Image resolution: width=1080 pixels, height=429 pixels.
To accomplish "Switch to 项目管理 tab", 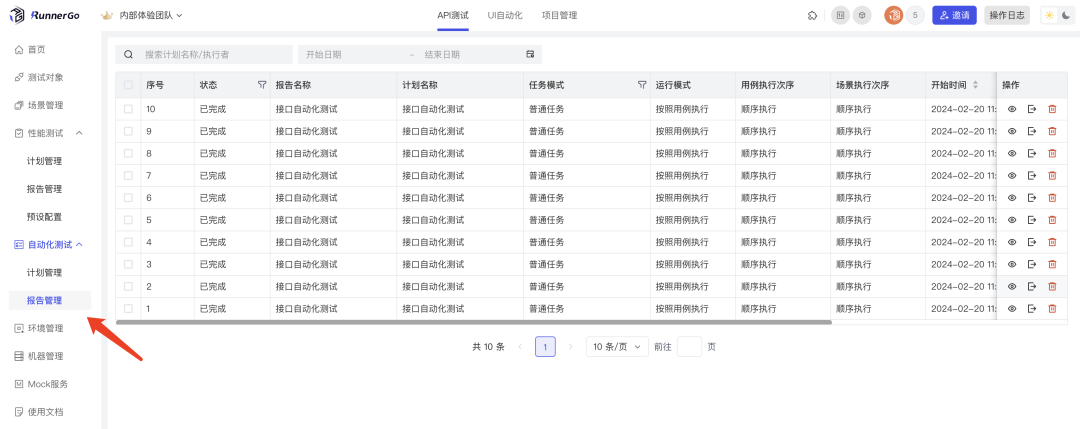I will click(559, 15).
